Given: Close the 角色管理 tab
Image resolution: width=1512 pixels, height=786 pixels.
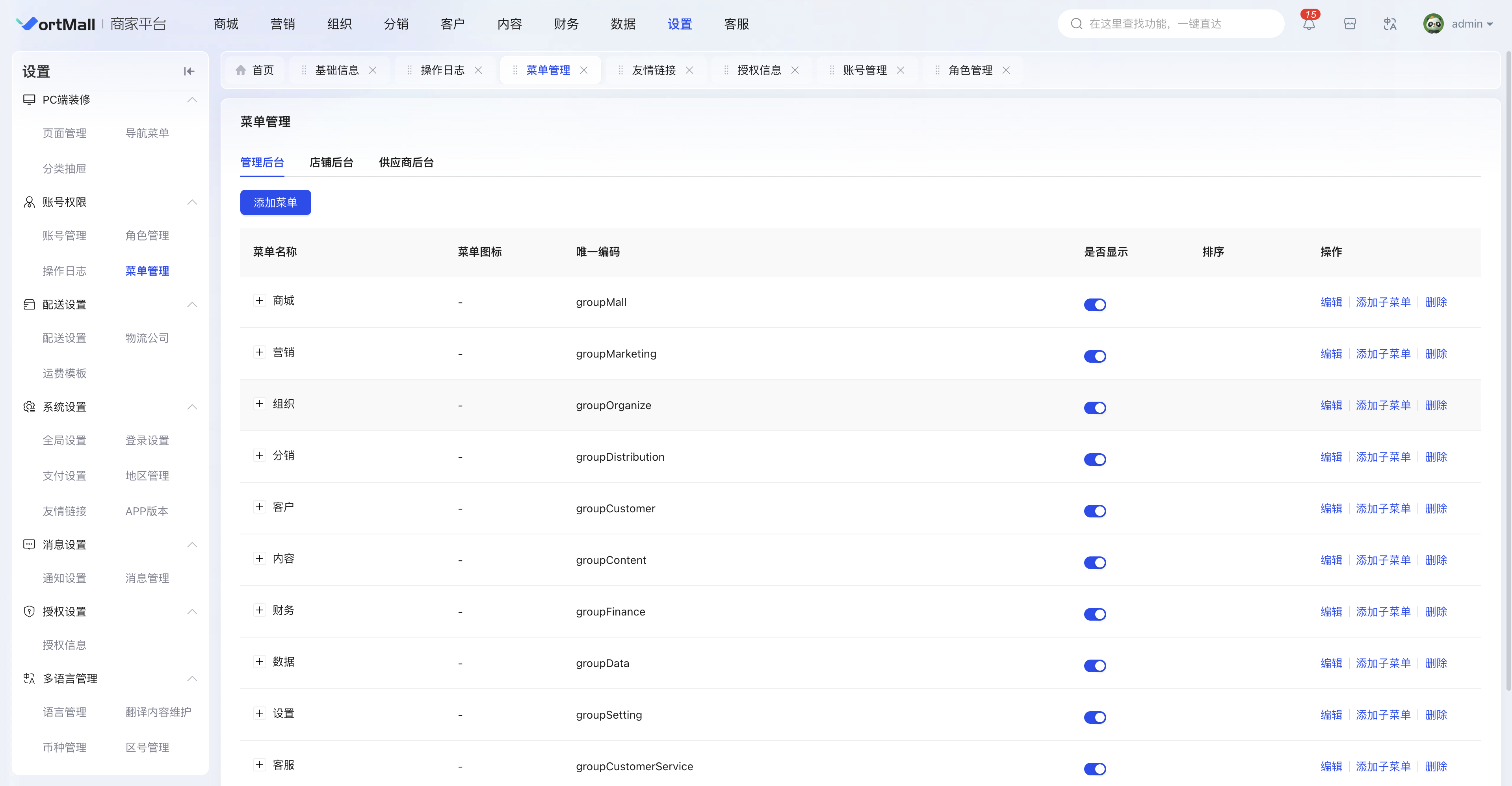Looking at the screenshot, I should point(1005,70).
